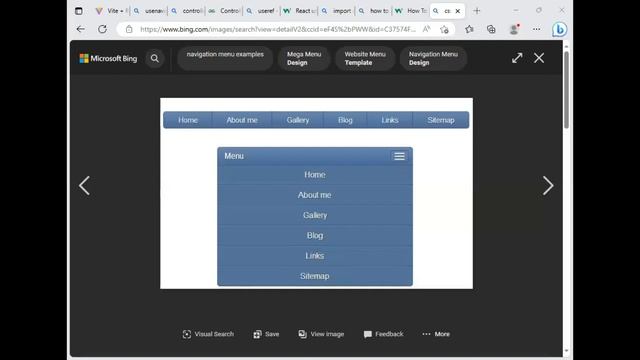This screenshot has height=360, width=640.
Task: Select the navigation menu examples suggestion
Action: (x=225, y=58)
